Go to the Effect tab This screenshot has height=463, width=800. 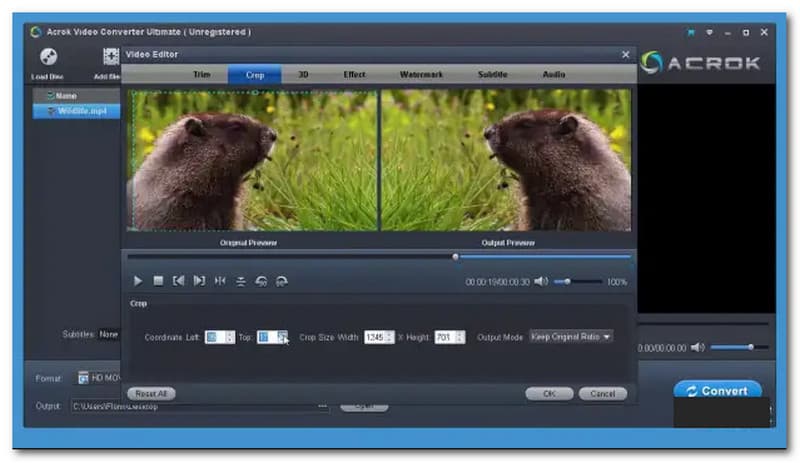point(354,75)
